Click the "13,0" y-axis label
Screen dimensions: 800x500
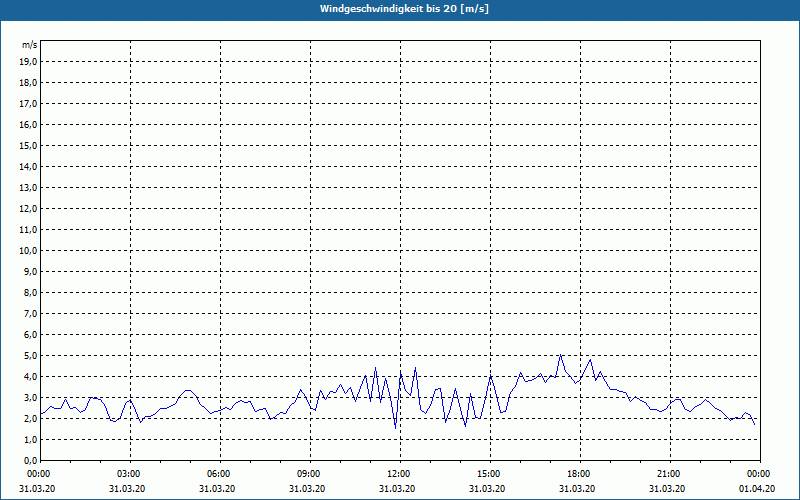coord(28,187)
